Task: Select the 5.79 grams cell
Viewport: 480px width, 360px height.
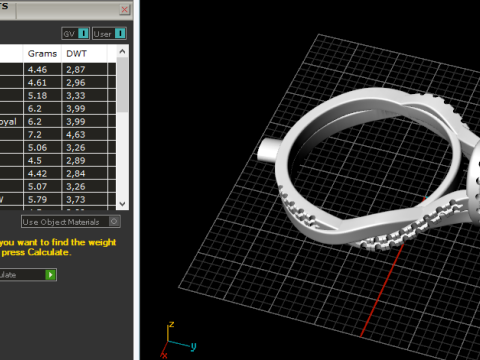Action: (42, 199)
